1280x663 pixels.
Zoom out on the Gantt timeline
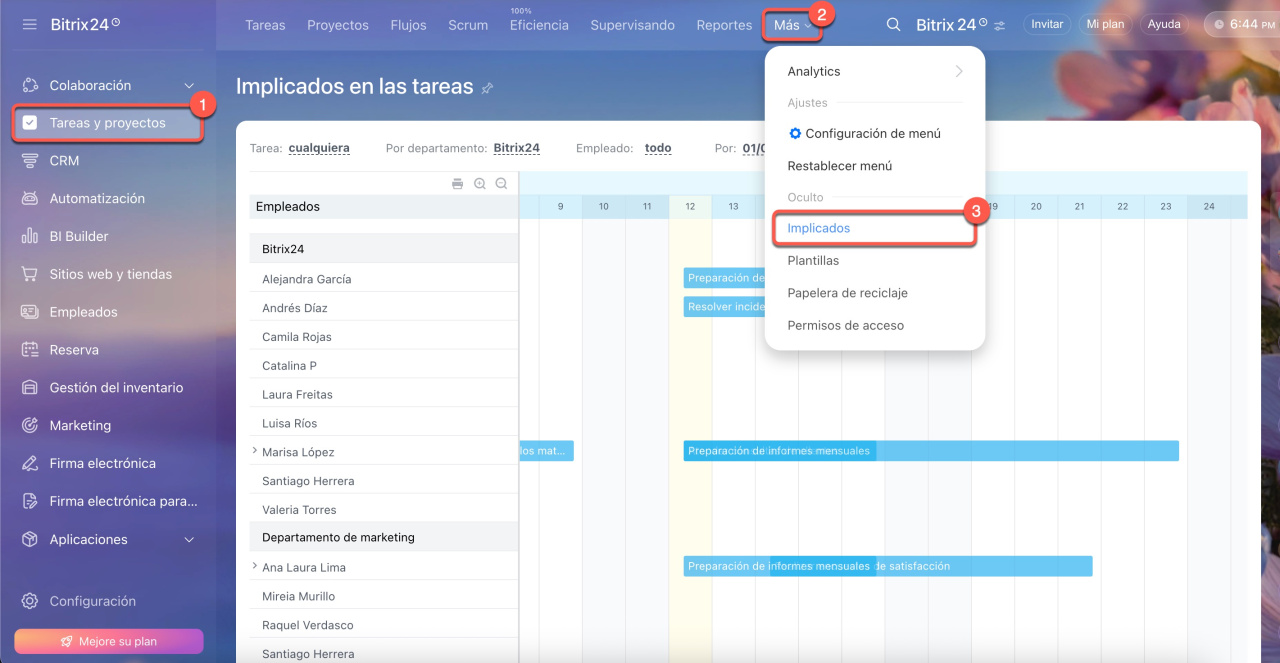[x=501, y=184]
